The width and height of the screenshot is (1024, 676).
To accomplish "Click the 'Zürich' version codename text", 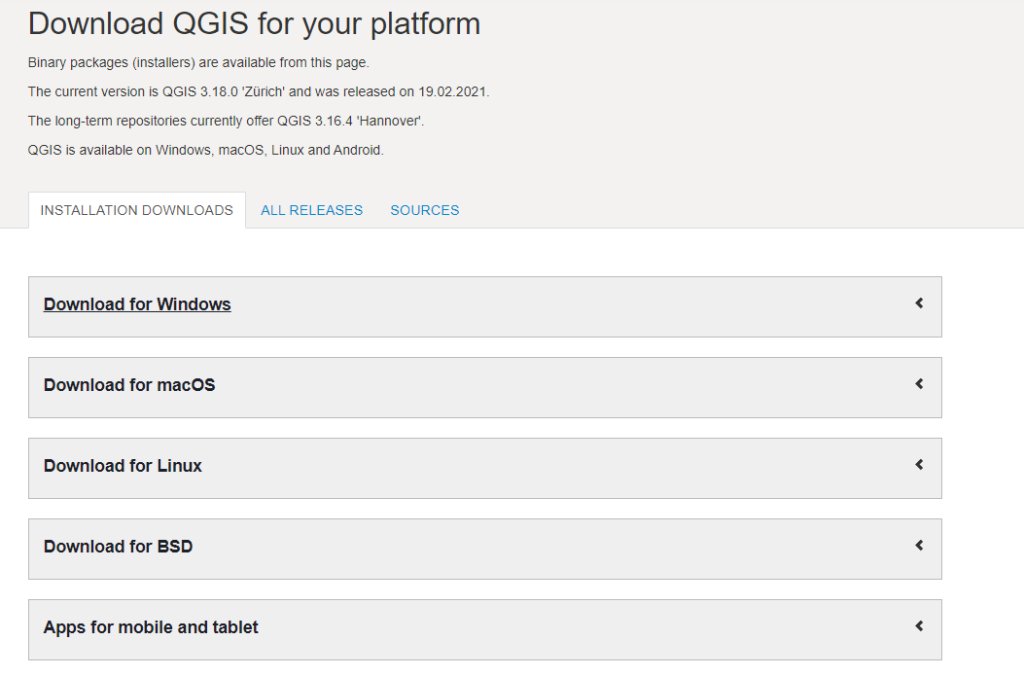I will click(x=263, y=92).
